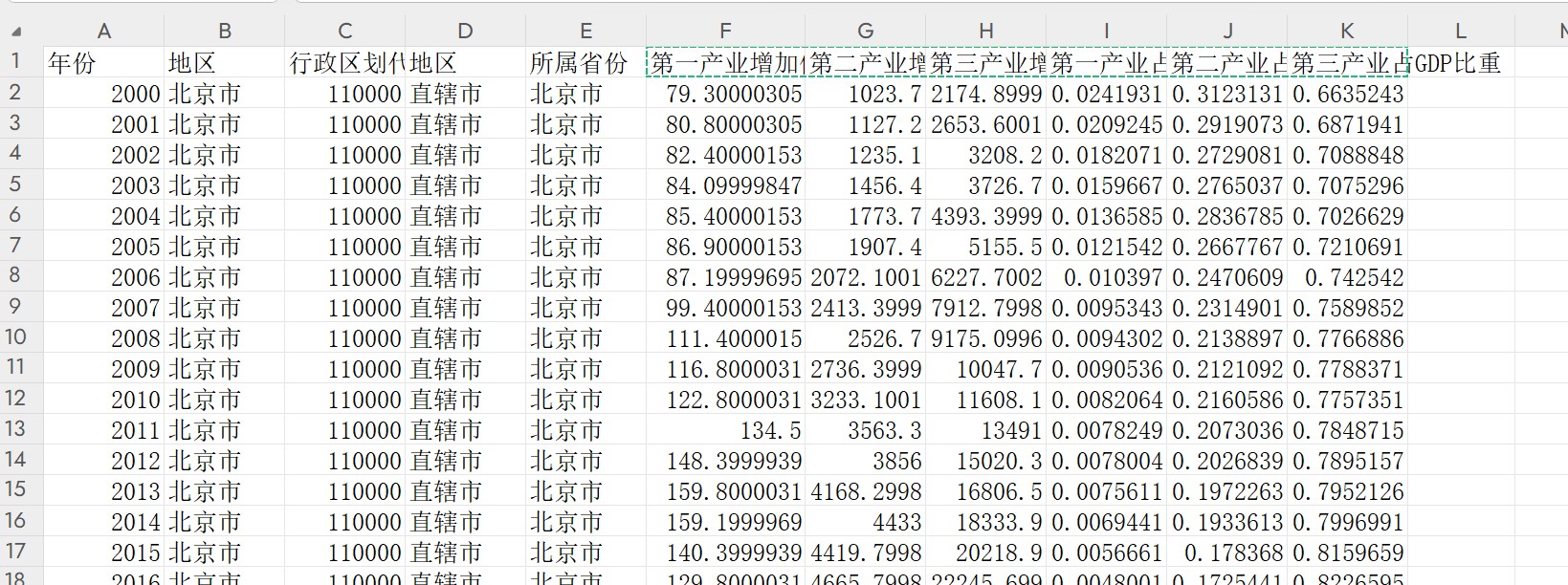Click cell with value 20218.9
1568x585 pixels.
pyautogui.click(x=986, y=552)
